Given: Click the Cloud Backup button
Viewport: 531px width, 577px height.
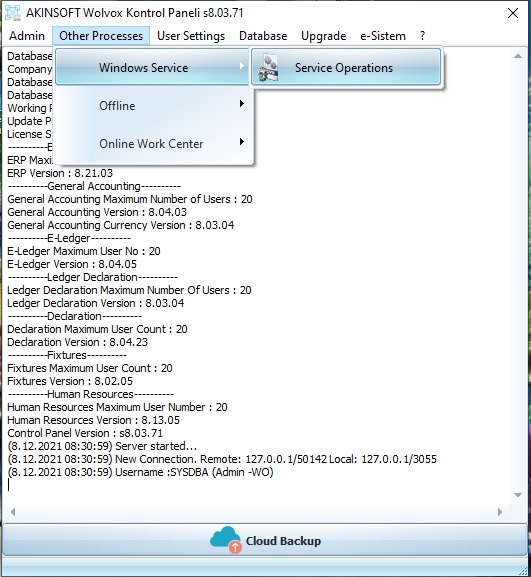Looking at the screenshot, I should (x=265, y=540).
